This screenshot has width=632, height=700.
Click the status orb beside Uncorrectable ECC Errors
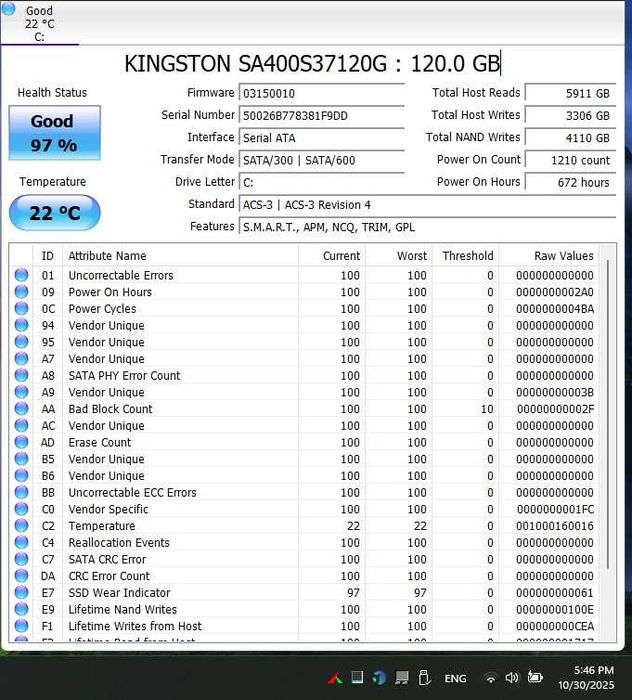21,492
